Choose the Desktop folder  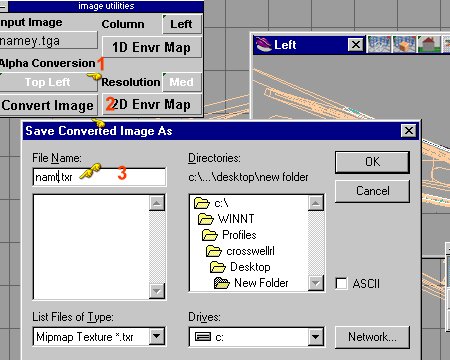(240, 267)
